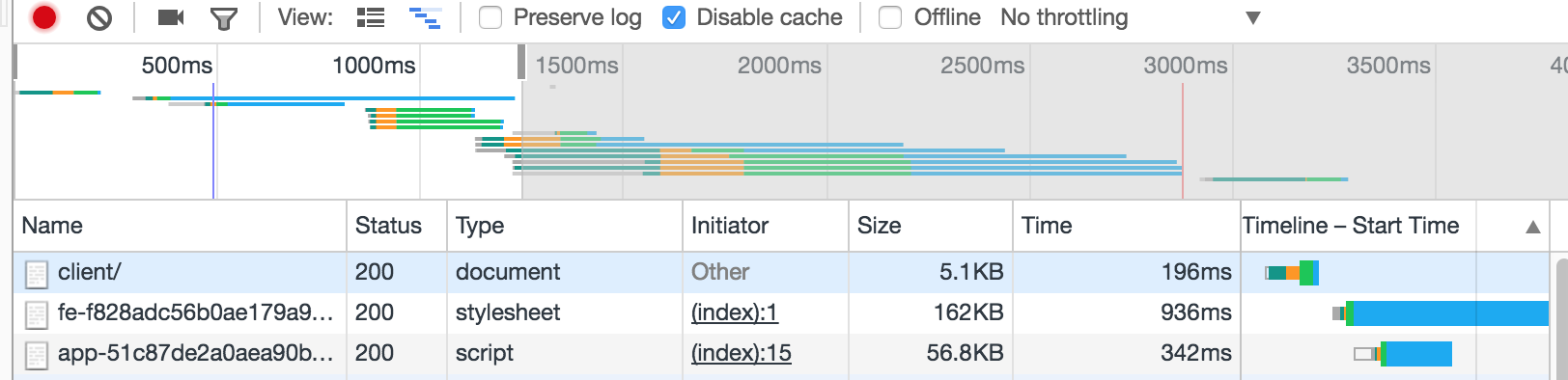
Task: Click the 500ms mark in overview timeline
Action: tap(177, 66)
